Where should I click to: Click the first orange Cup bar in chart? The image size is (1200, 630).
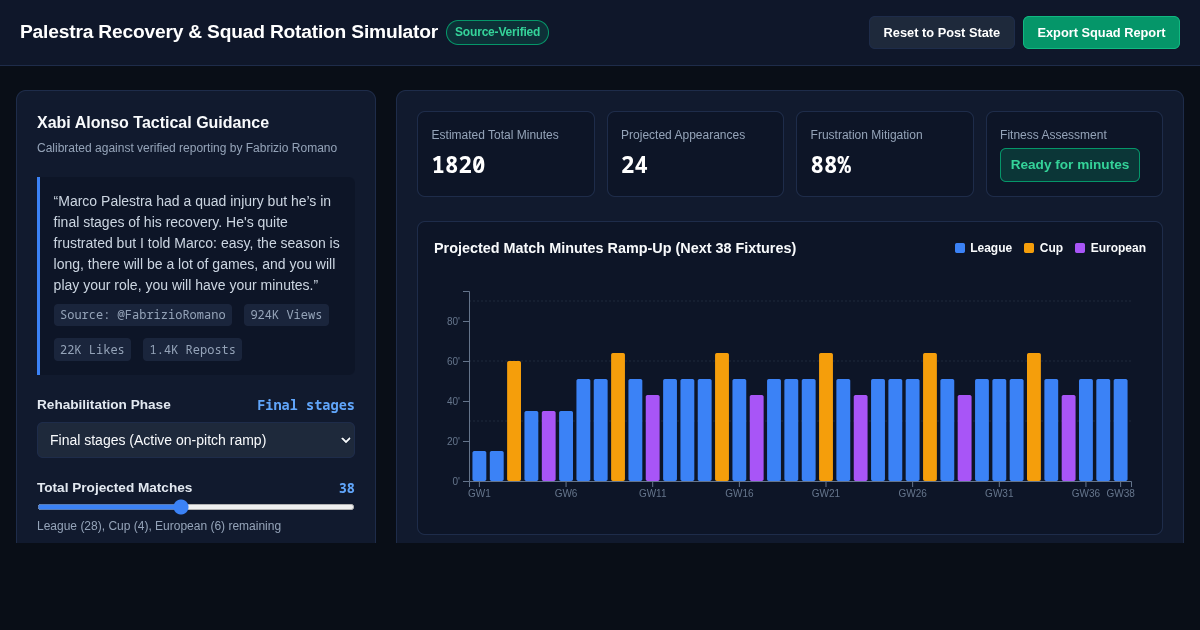pos(514,421)
